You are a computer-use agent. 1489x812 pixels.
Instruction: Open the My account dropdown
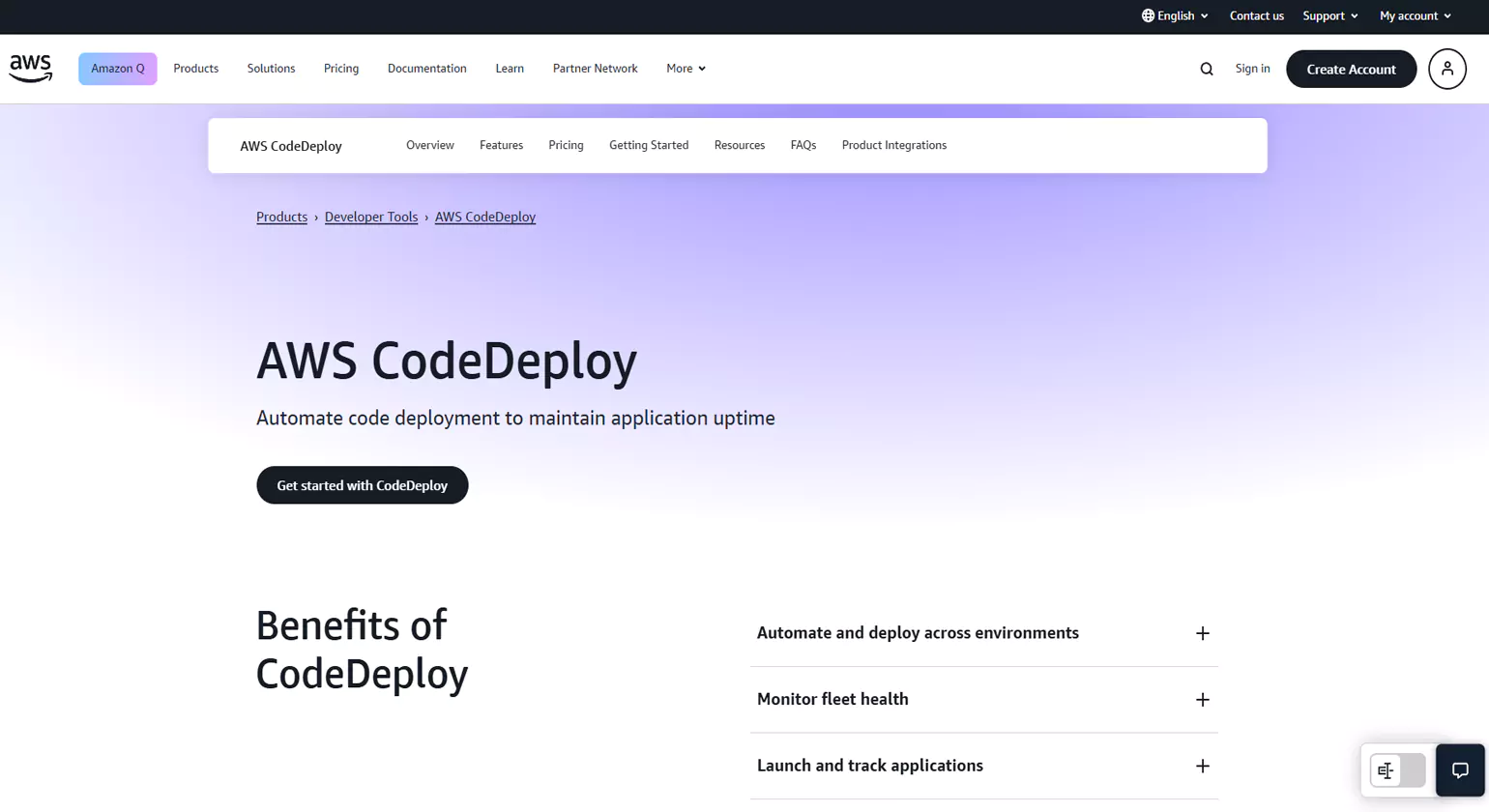point(1415,15)
